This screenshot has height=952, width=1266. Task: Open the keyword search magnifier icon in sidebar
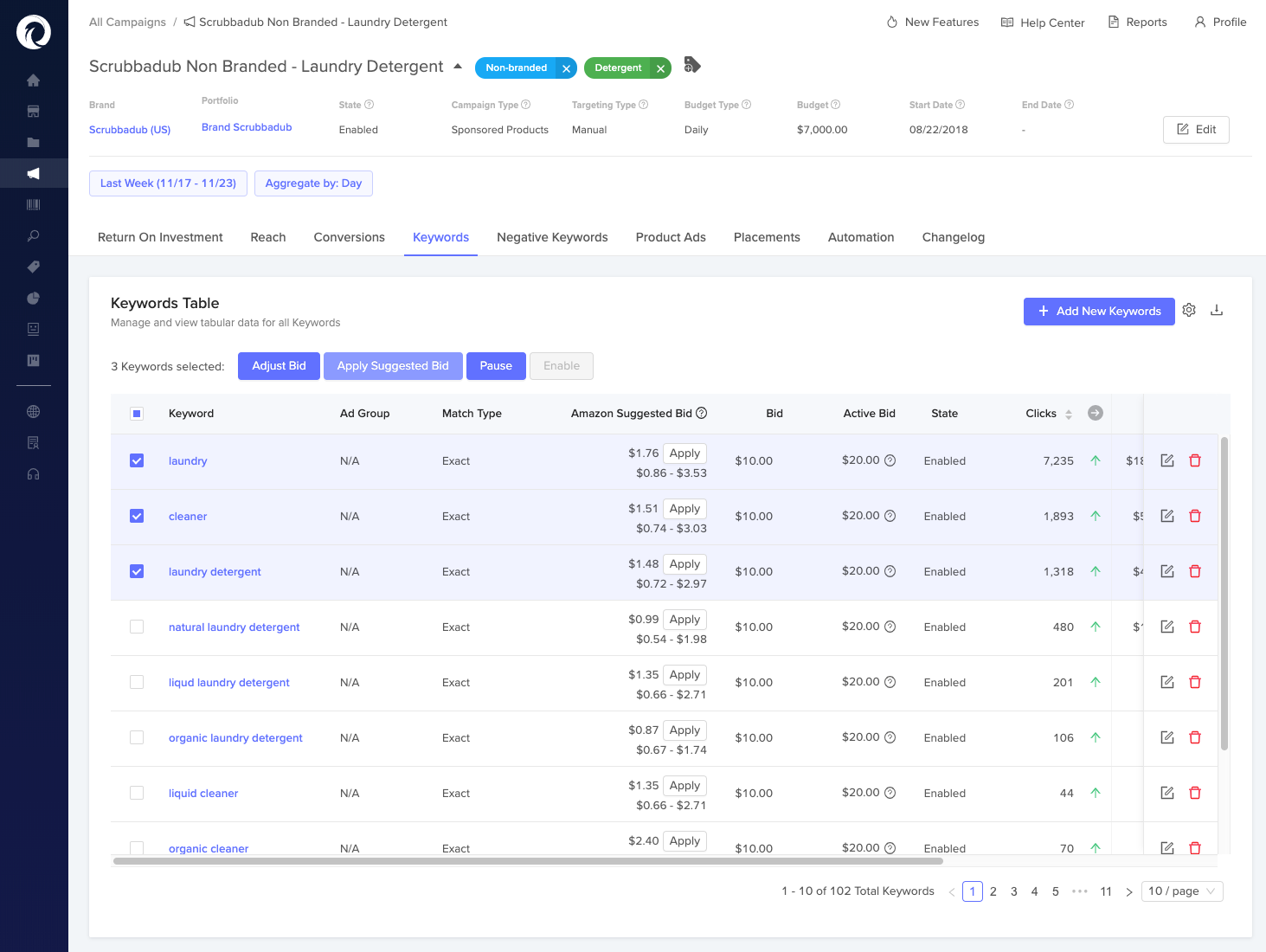tap(33, 235)
